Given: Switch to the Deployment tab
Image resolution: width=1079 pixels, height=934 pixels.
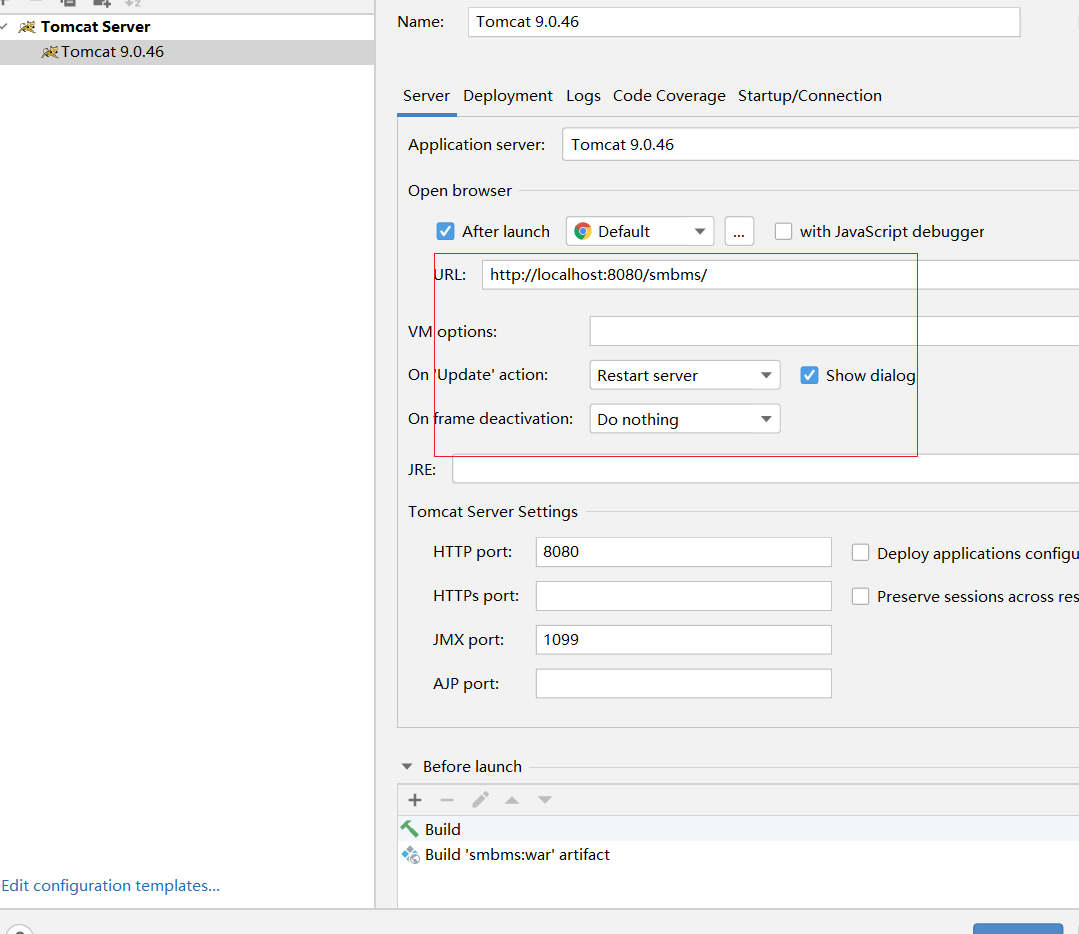Looking at the screenshot, I should [508, 96].
